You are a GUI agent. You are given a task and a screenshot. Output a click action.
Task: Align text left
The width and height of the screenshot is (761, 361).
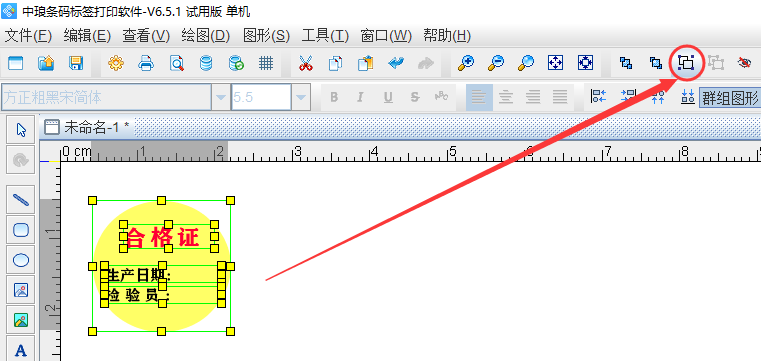[479, 98]
